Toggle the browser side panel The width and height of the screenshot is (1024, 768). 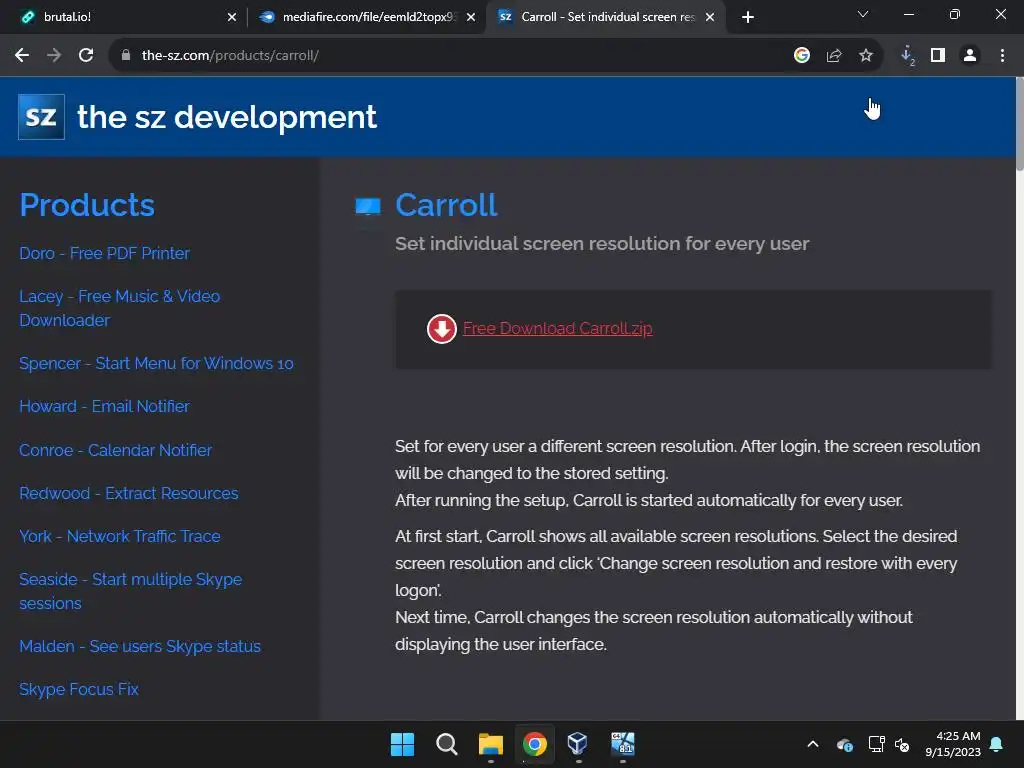[x=938, y=56]
